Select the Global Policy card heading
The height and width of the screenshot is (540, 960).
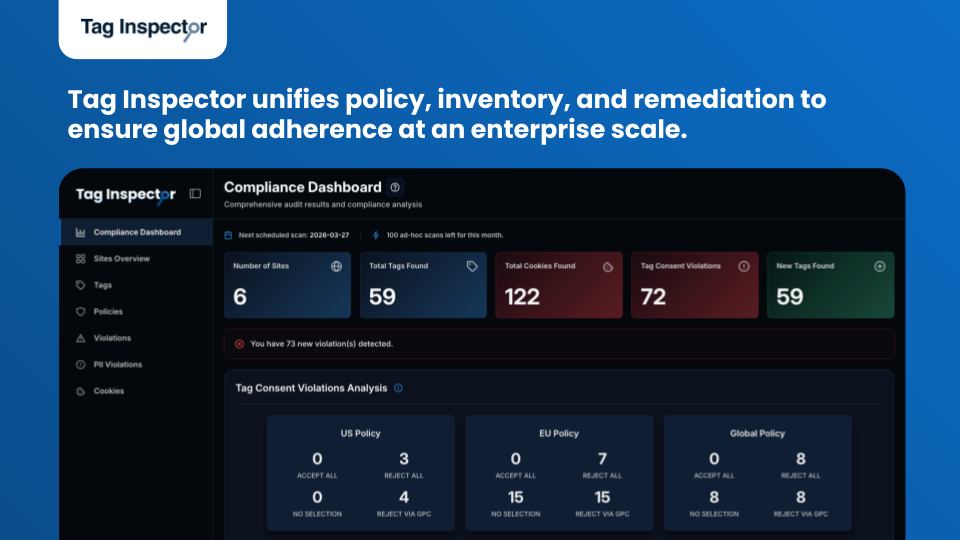coord(757,433)
